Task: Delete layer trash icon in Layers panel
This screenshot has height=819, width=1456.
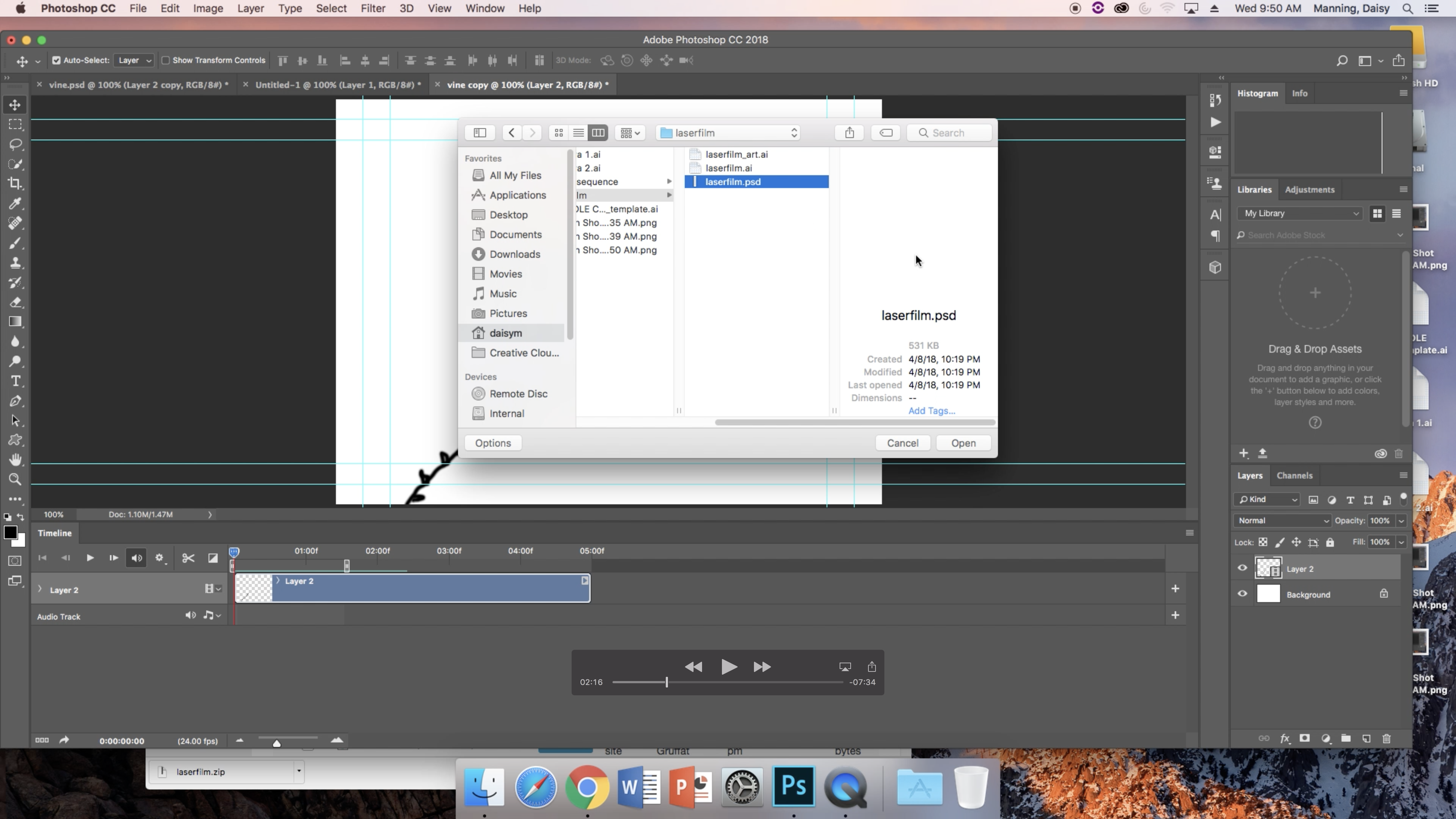Action: pos(1386,738)
